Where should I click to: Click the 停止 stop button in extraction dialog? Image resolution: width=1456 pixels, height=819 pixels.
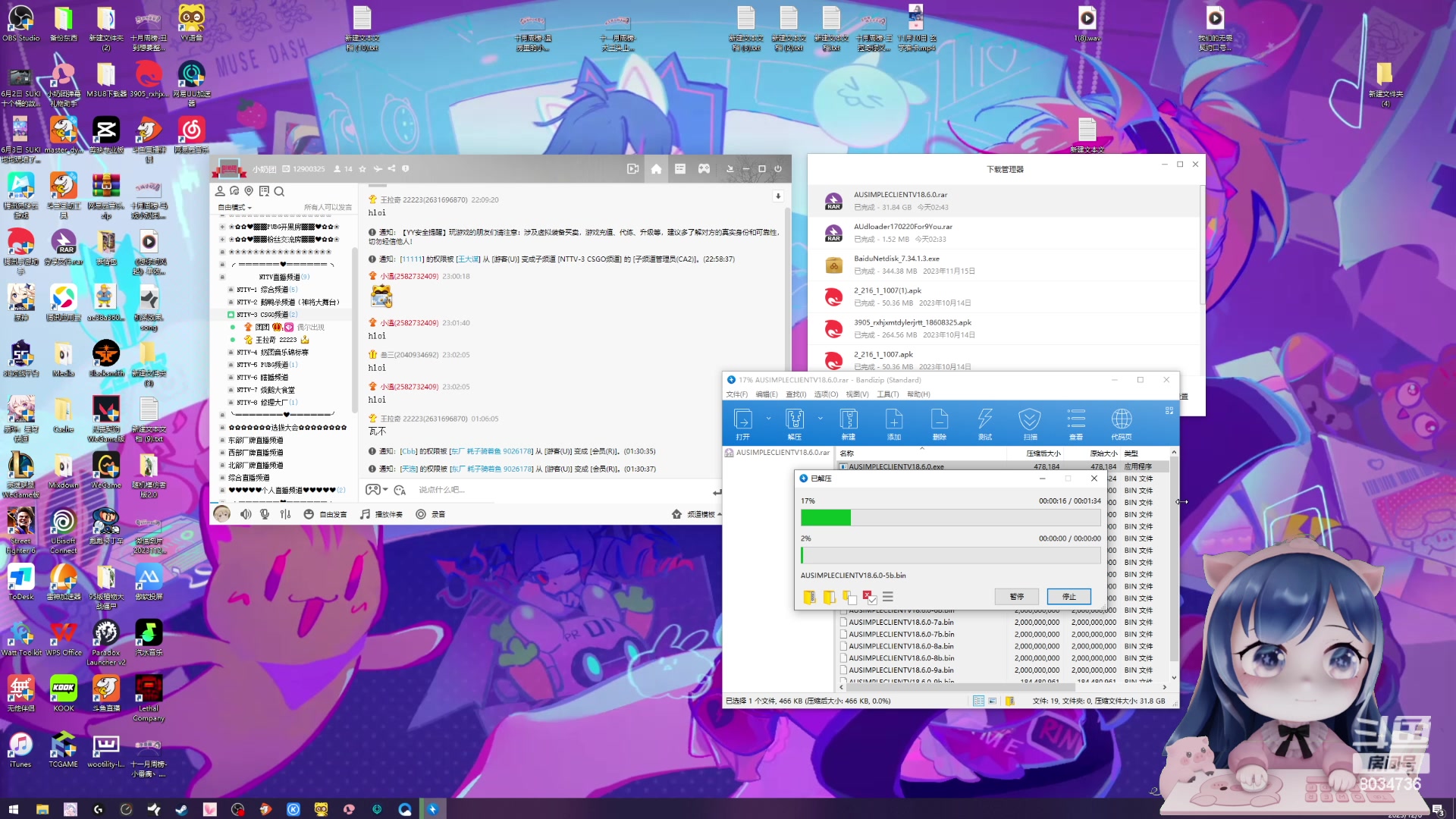point(1069,597)
